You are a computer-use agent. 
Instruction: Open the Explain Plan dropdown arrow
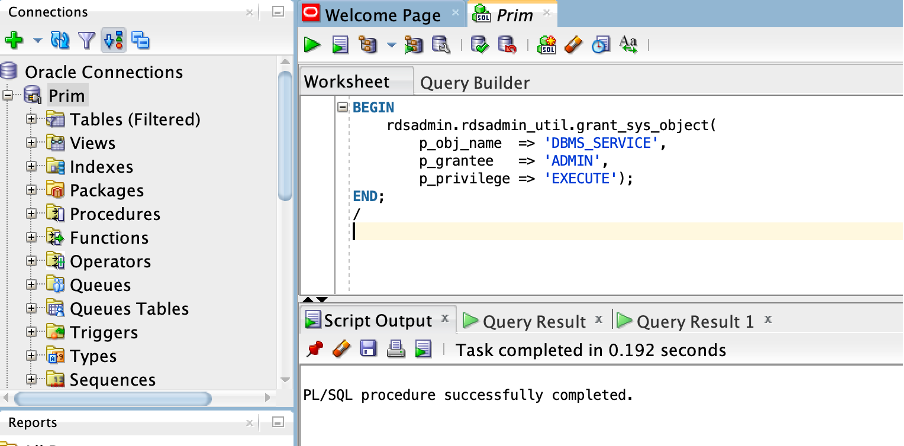(391, 45)
